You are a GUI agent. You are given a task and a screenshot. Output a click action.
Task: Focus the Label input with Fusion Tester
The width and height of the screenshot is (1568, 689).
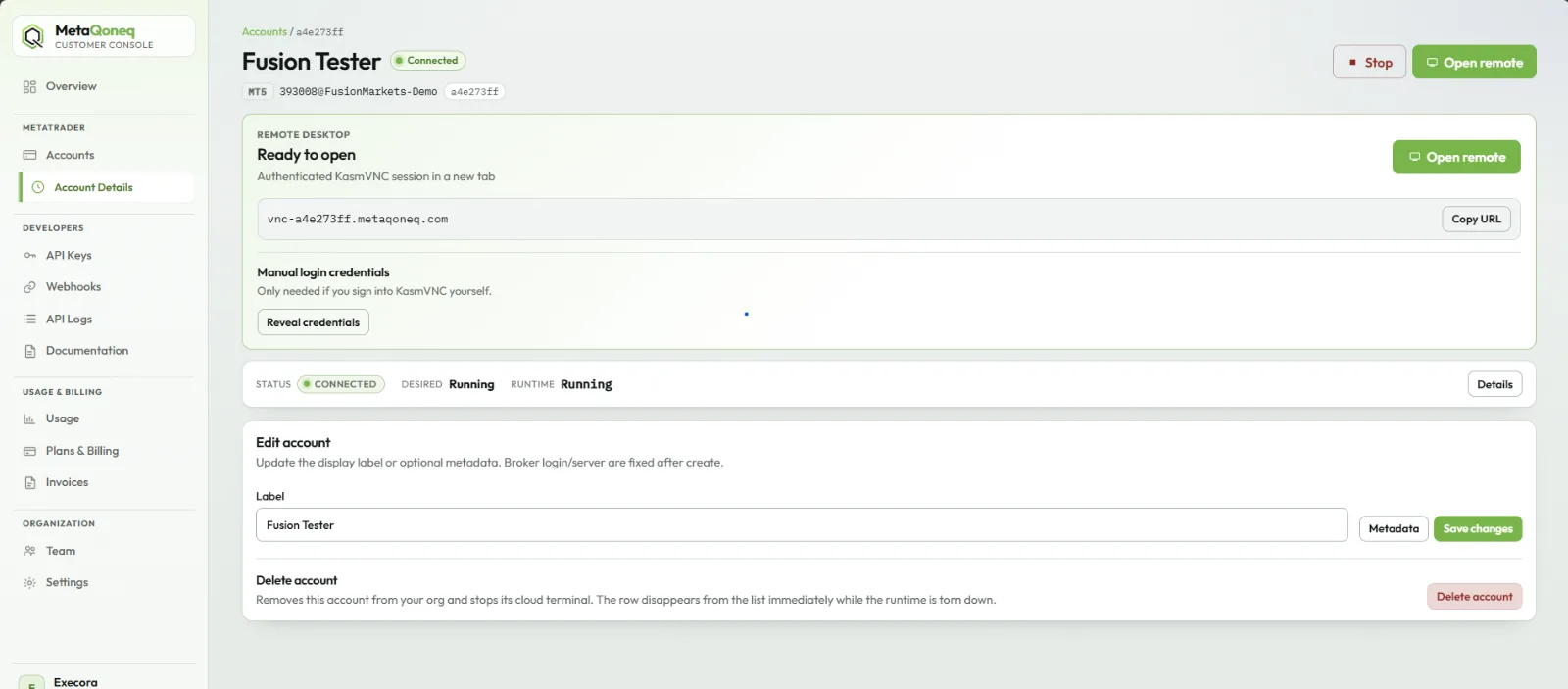pos(802,525)
